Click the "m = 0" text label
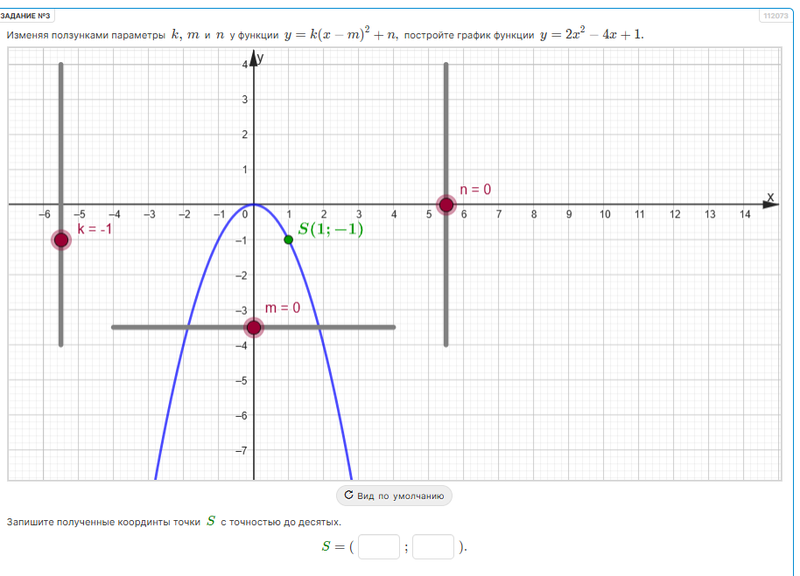This screenshot has height=576, width=800. click(x=282, y=308)
